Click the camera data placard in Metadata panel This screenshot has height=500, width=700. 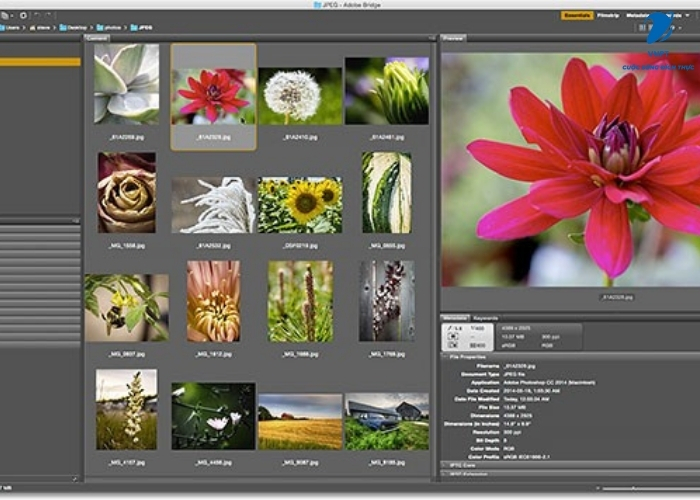click(467, 337)
